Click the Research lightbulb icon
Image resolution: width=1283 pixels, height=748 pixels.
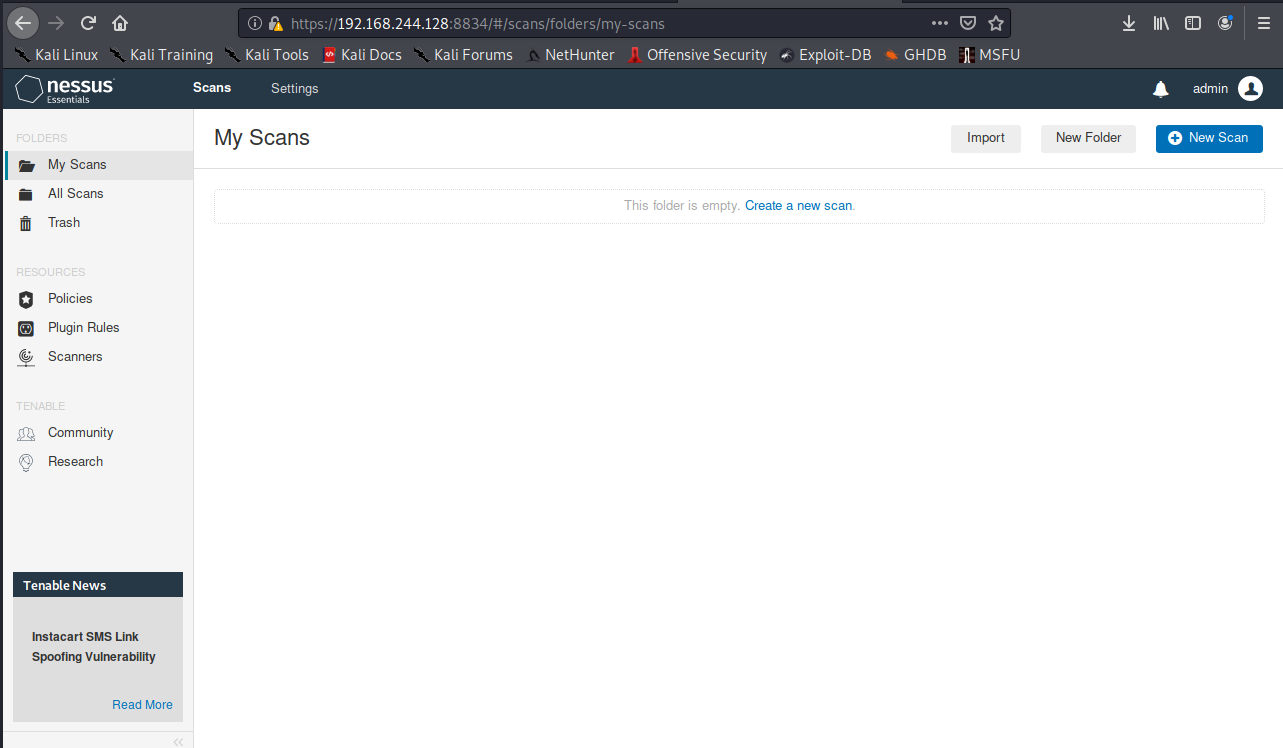pos(26,462)
